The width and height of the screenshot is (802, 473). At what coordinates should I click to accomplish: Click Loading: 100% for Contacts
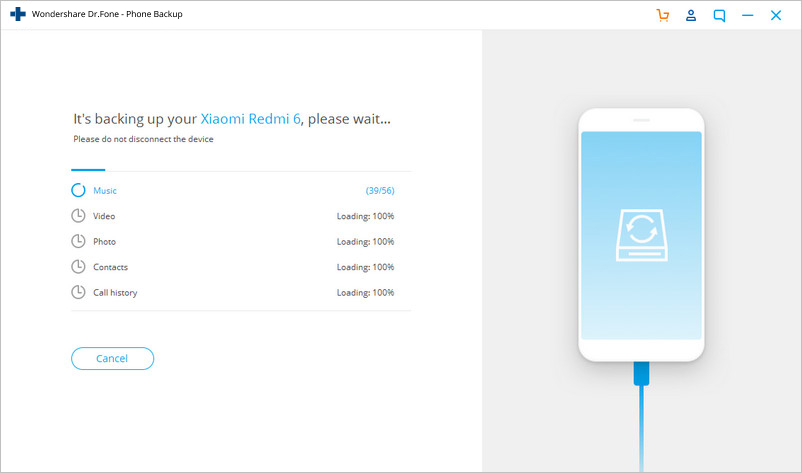pyautogui.click(x=365, y=267)
